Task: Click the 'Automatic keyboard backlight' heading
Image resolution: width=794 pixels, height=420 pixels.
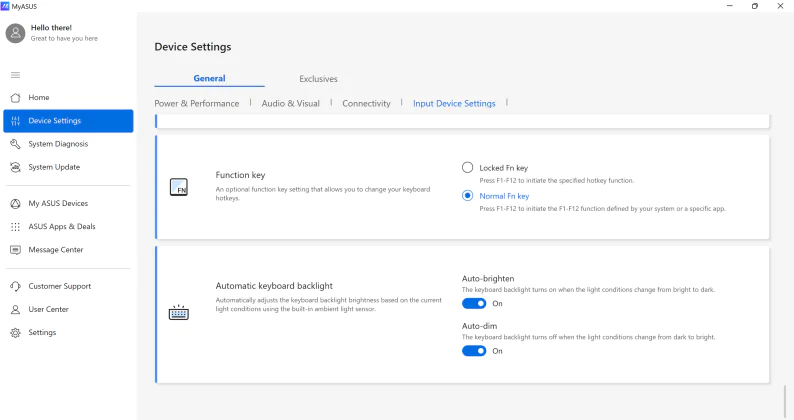Action: (274, 286)
